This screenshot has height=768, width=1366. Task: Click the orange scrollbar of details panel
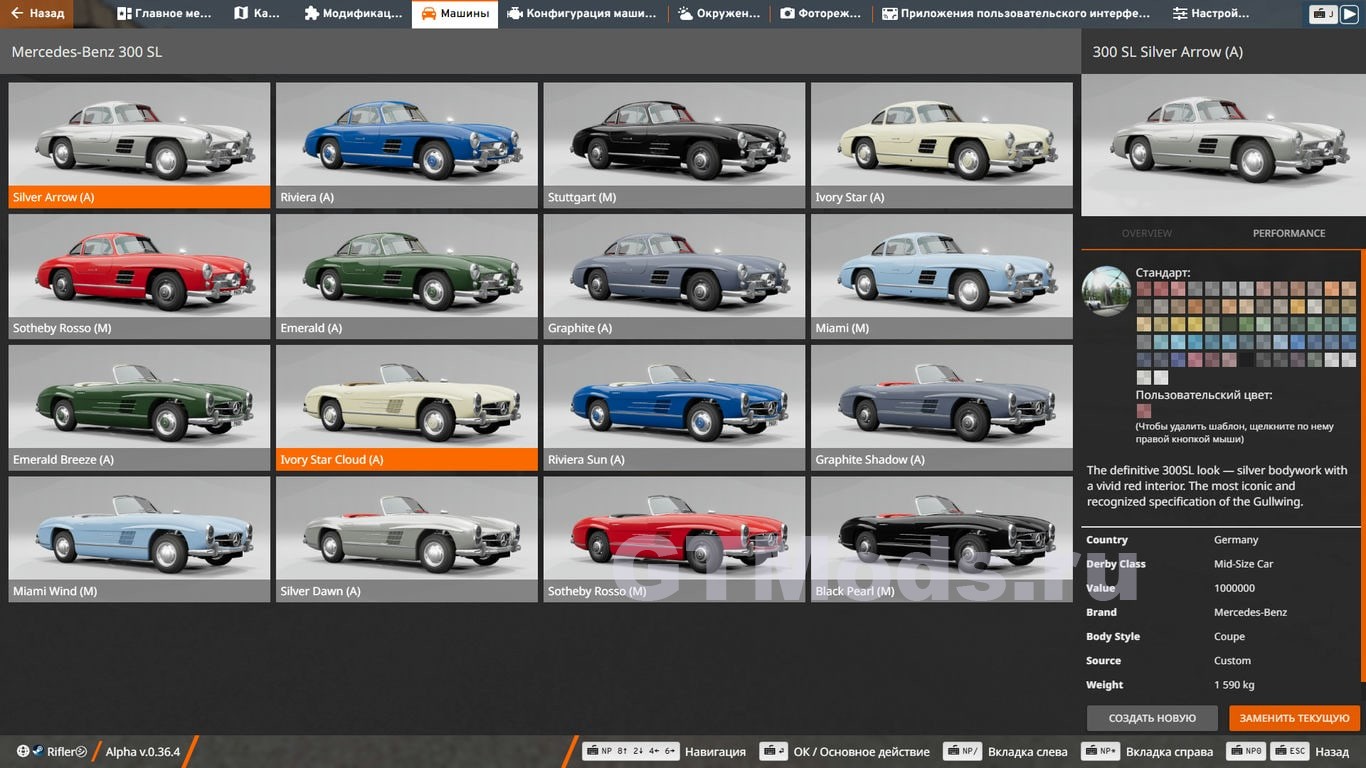point(1362,465)
